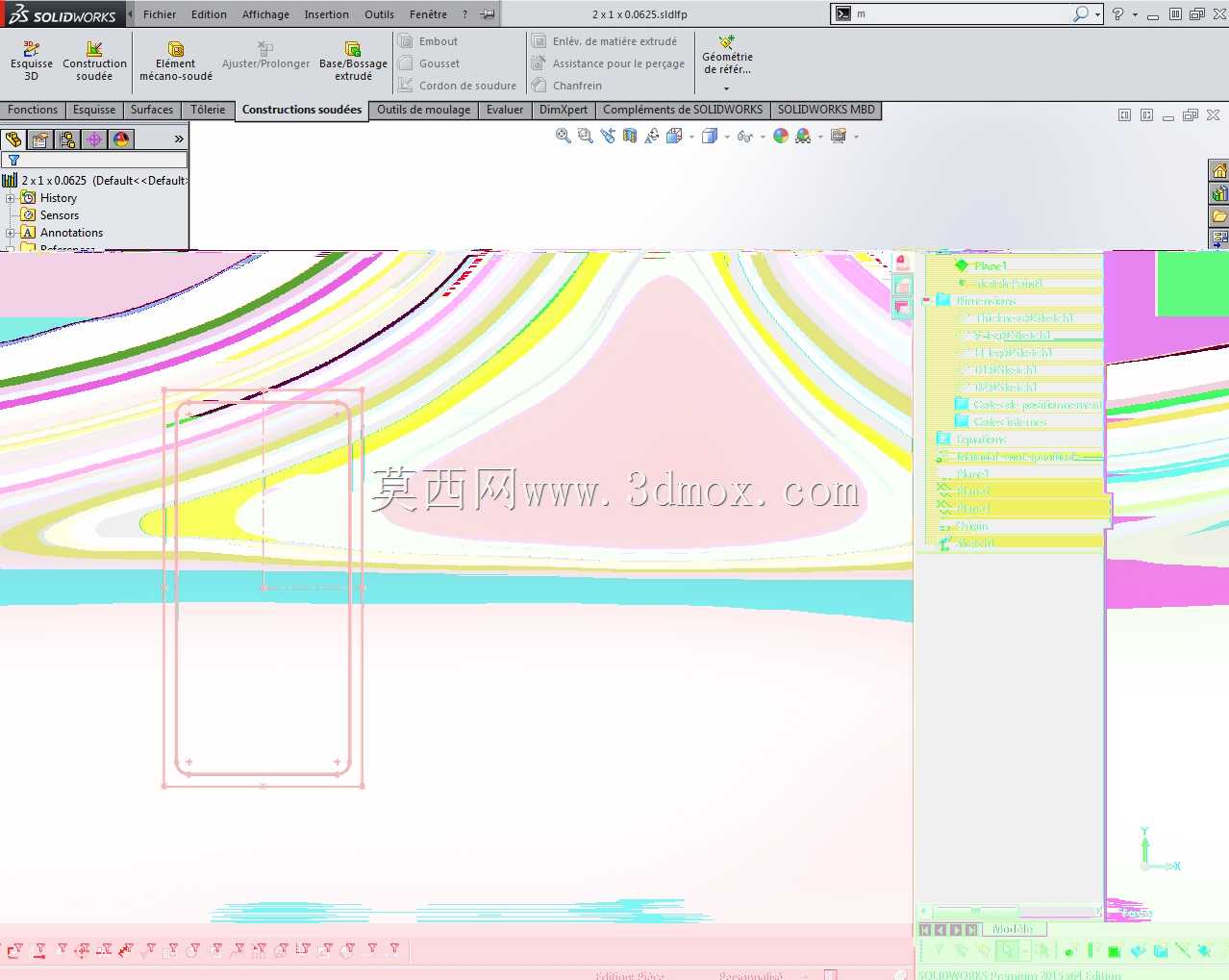Switch to the Fonctions tab
The height and width of the screenshot is (980, 1229).
pos(33,110)
